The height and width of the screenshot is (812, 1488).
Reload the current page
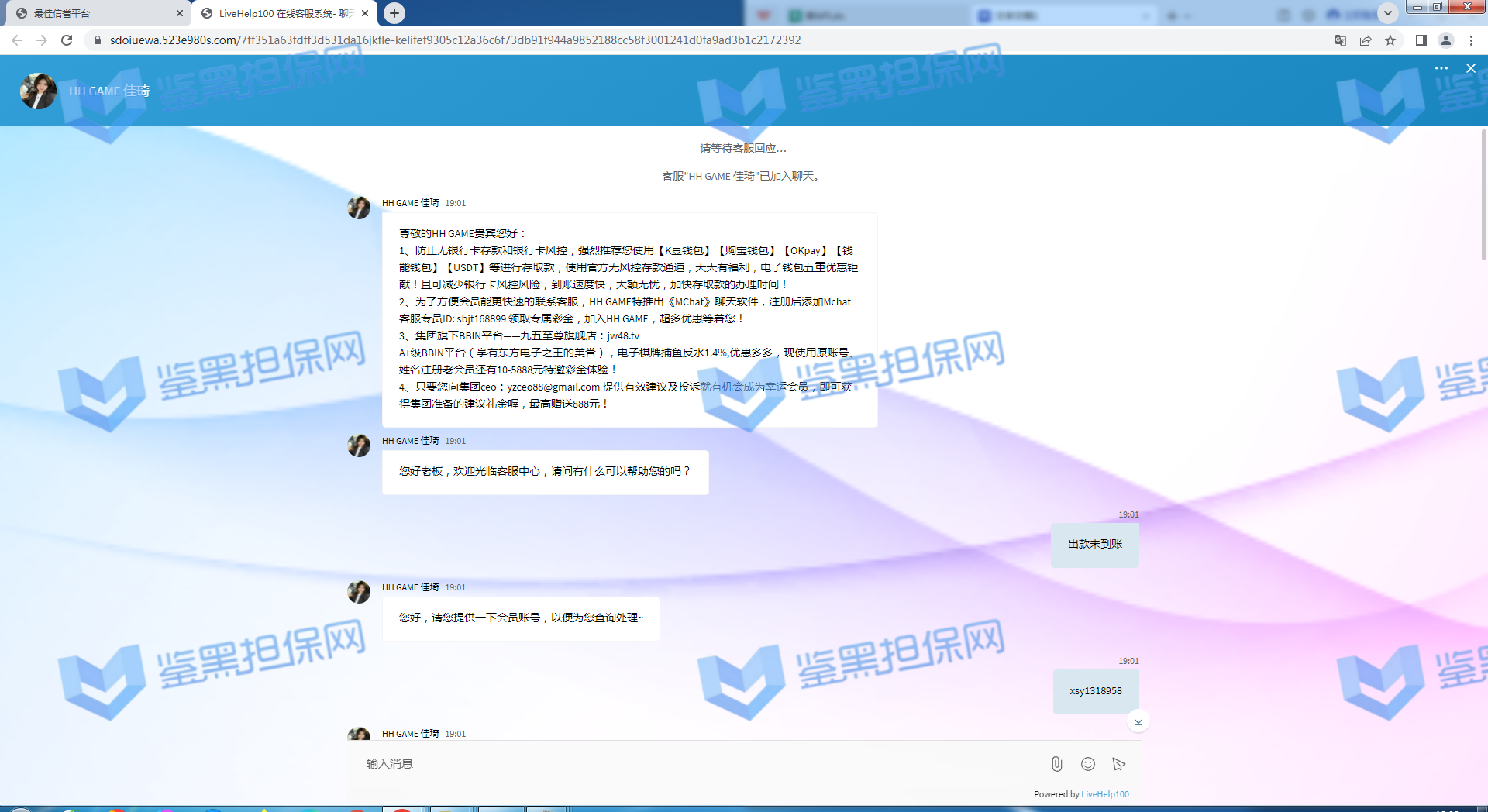tap(67, 40)
